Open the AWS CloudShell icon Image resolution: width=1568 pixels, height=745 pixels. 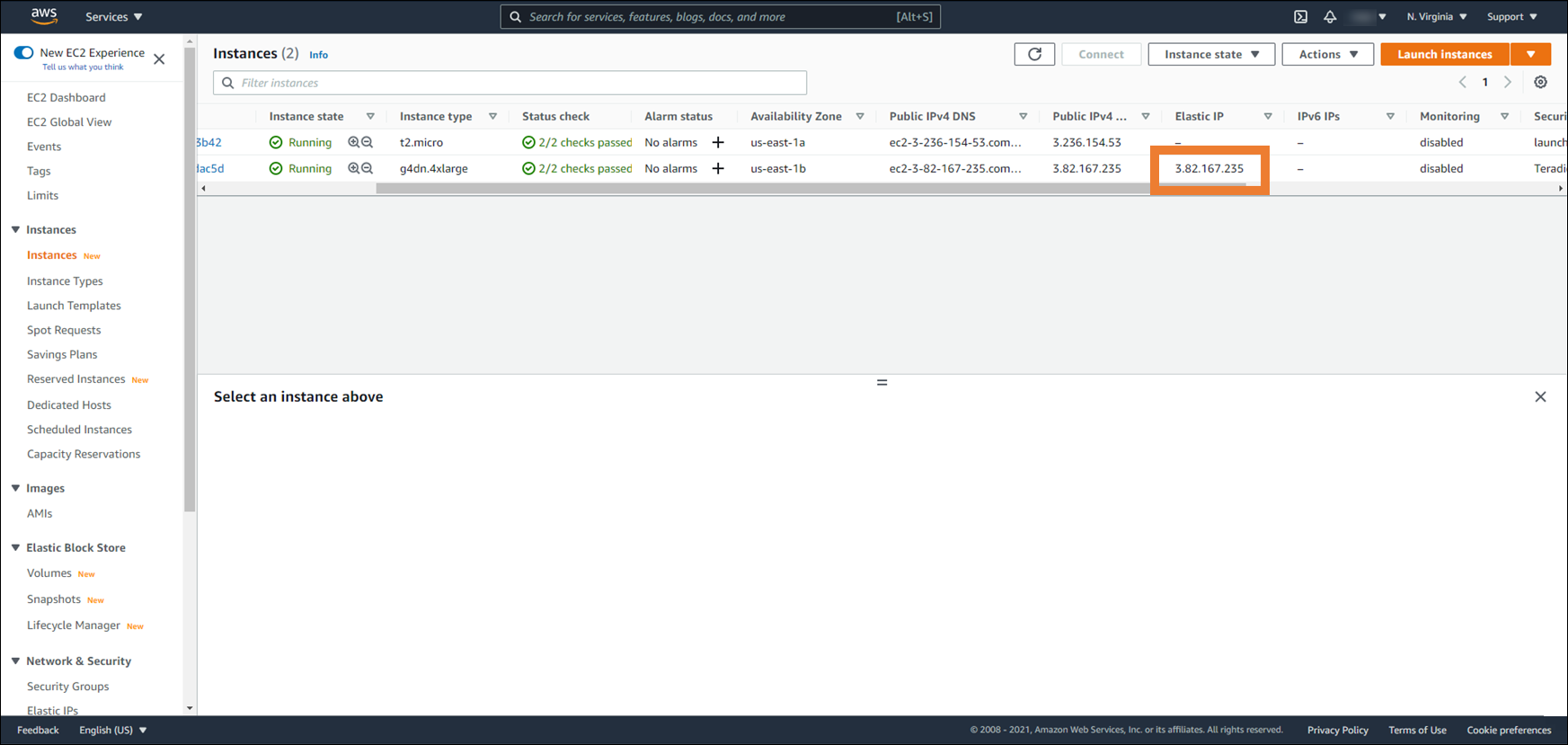point(1300,17)
